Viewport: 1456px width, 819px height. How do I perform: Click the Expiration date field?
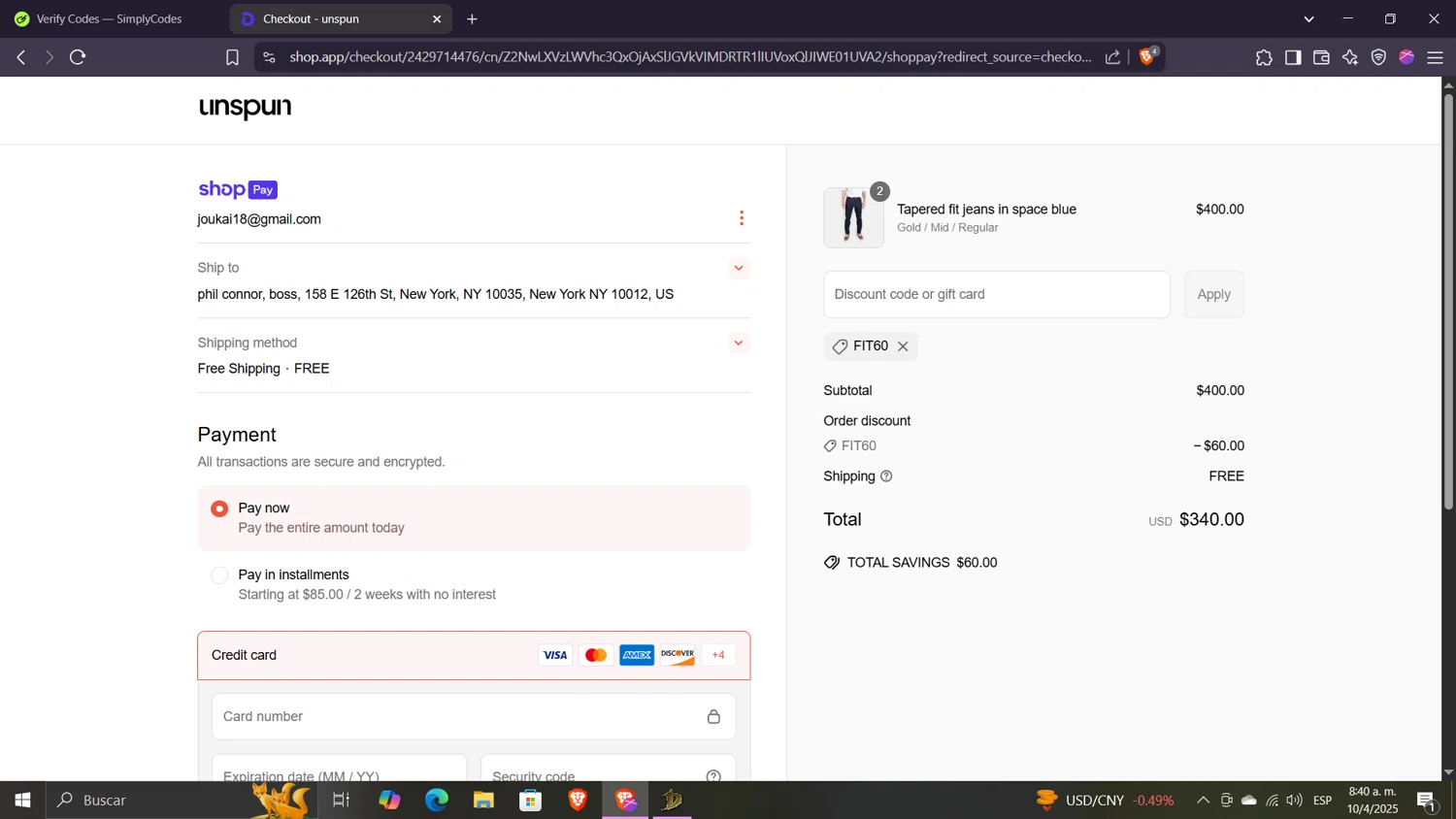click(339, 769)
